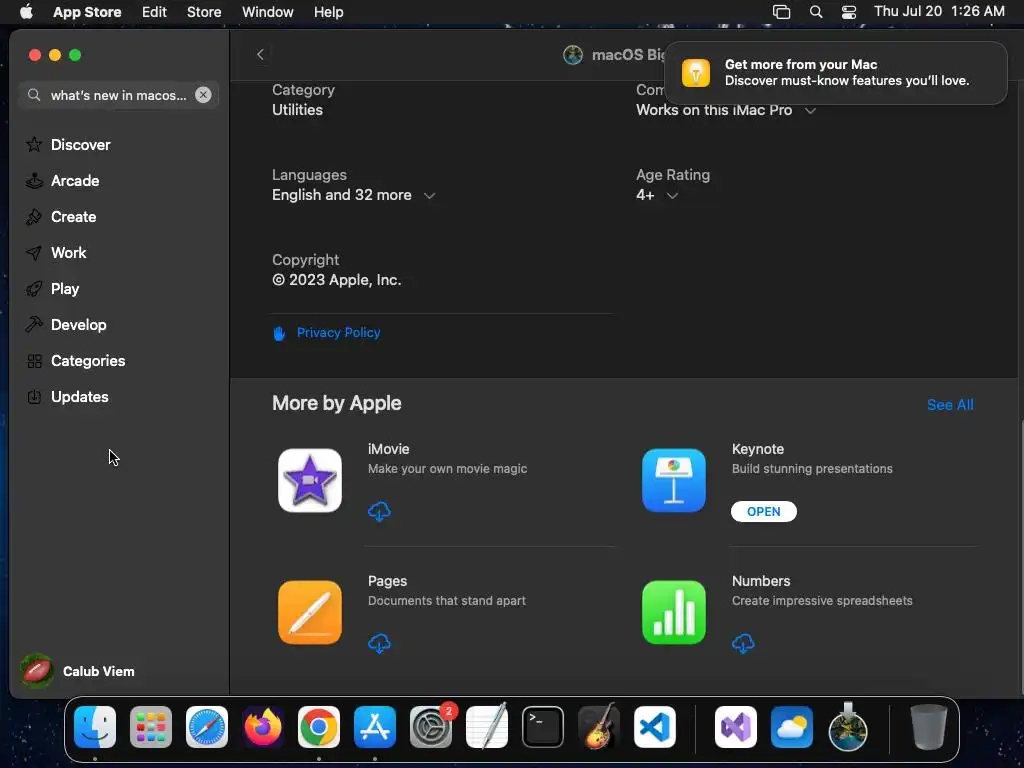Open the Store menu
This screenshot has width=1024, height=768.
click(x=204, y=12)
